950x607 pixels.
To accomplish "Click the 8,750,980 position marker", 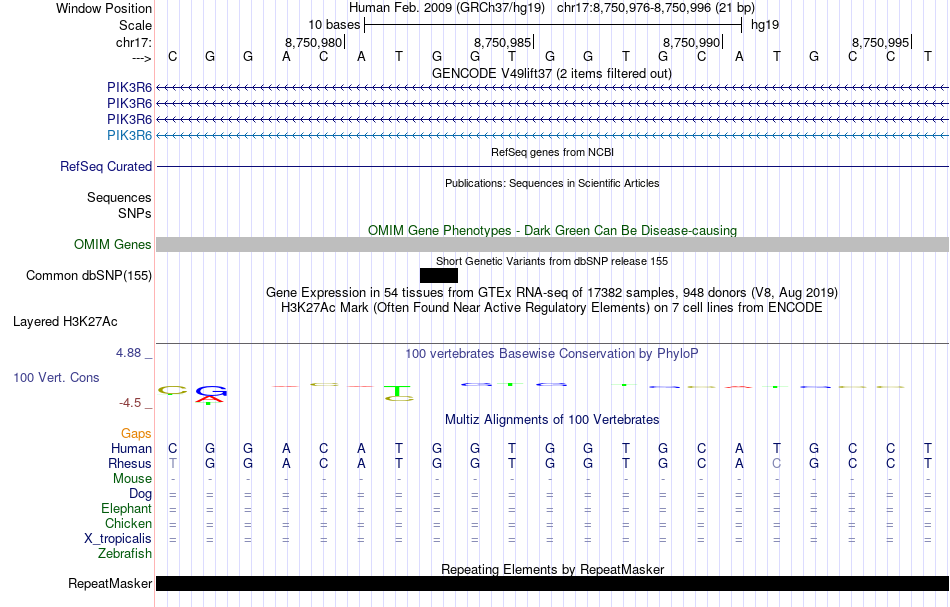I will 314,42.
